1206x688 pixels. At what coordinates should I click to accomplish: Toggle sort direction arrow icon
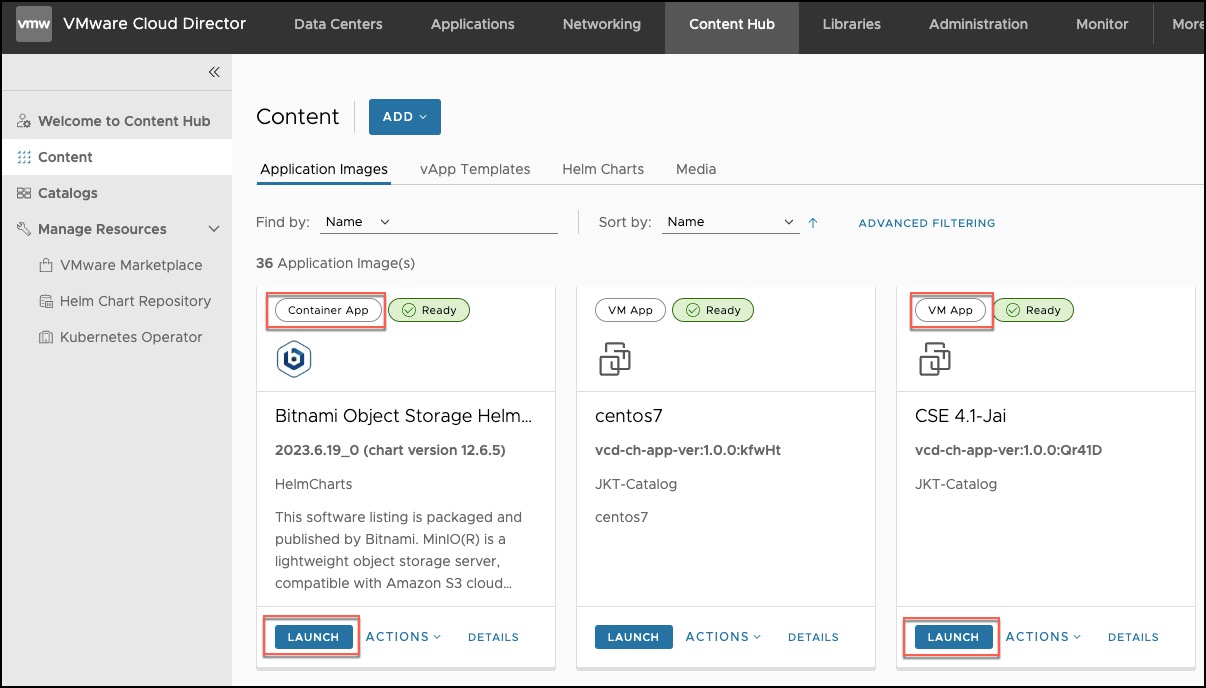[x=813, y=223]
